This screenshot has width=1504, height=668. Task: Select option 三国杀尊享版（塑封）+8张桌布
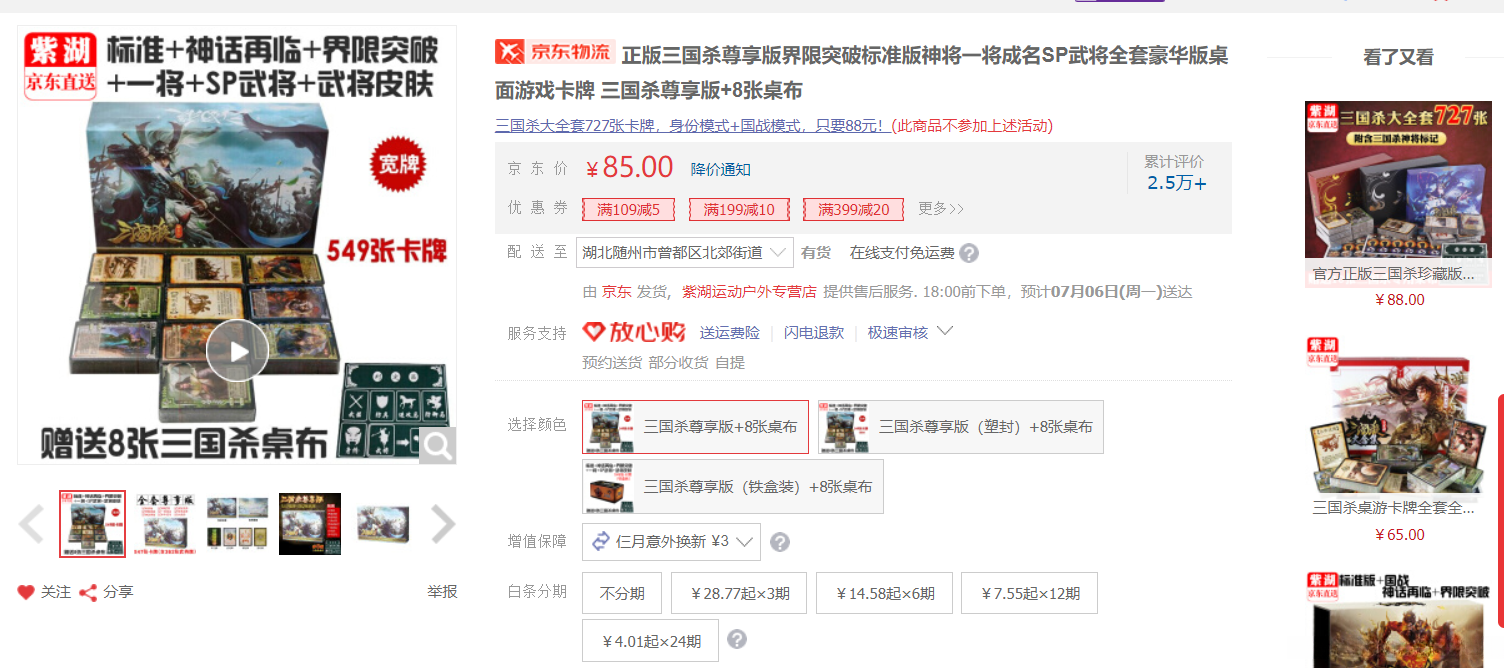[961, 427]
